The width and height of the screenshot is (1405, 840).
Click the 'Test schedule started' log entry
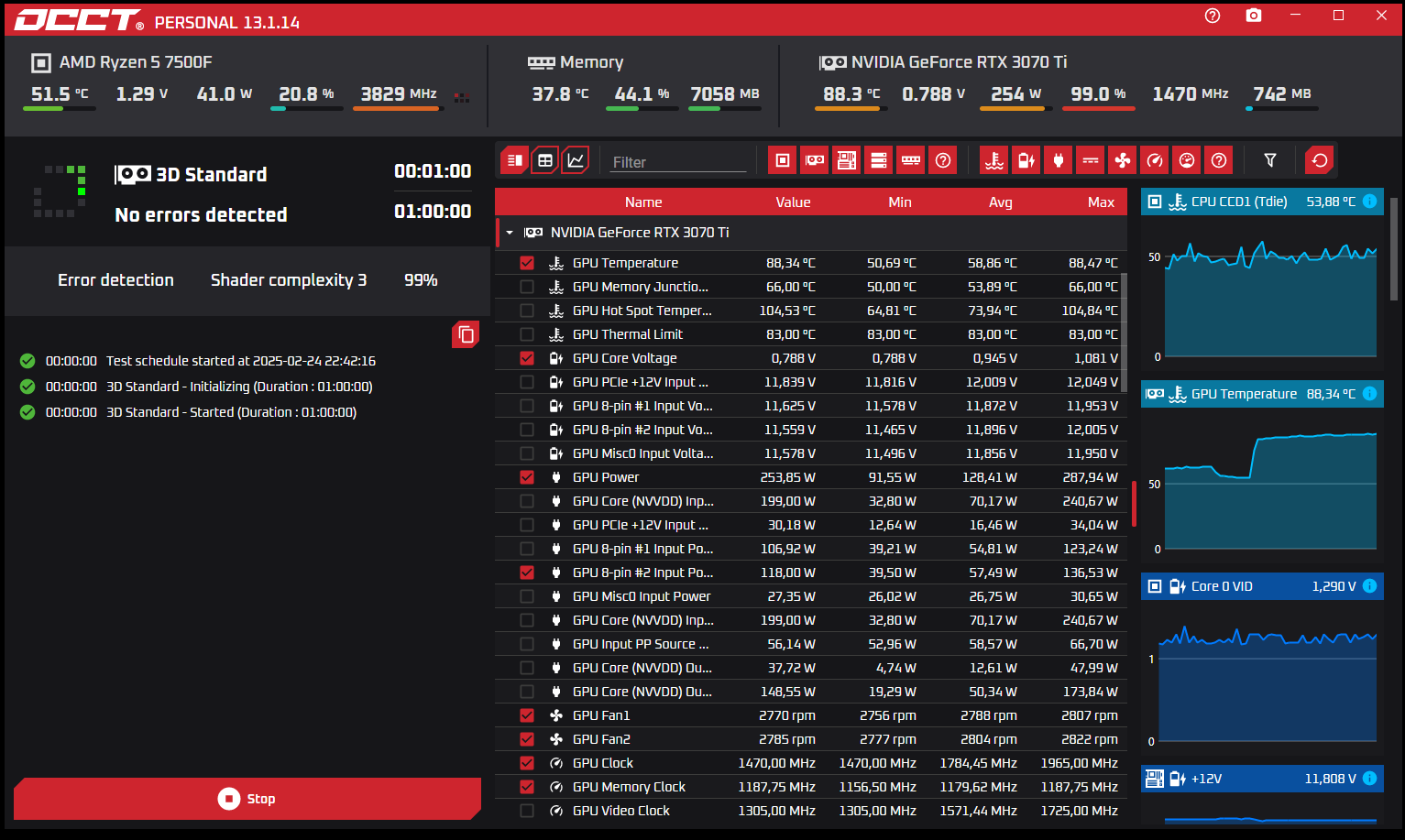(241, 361)
